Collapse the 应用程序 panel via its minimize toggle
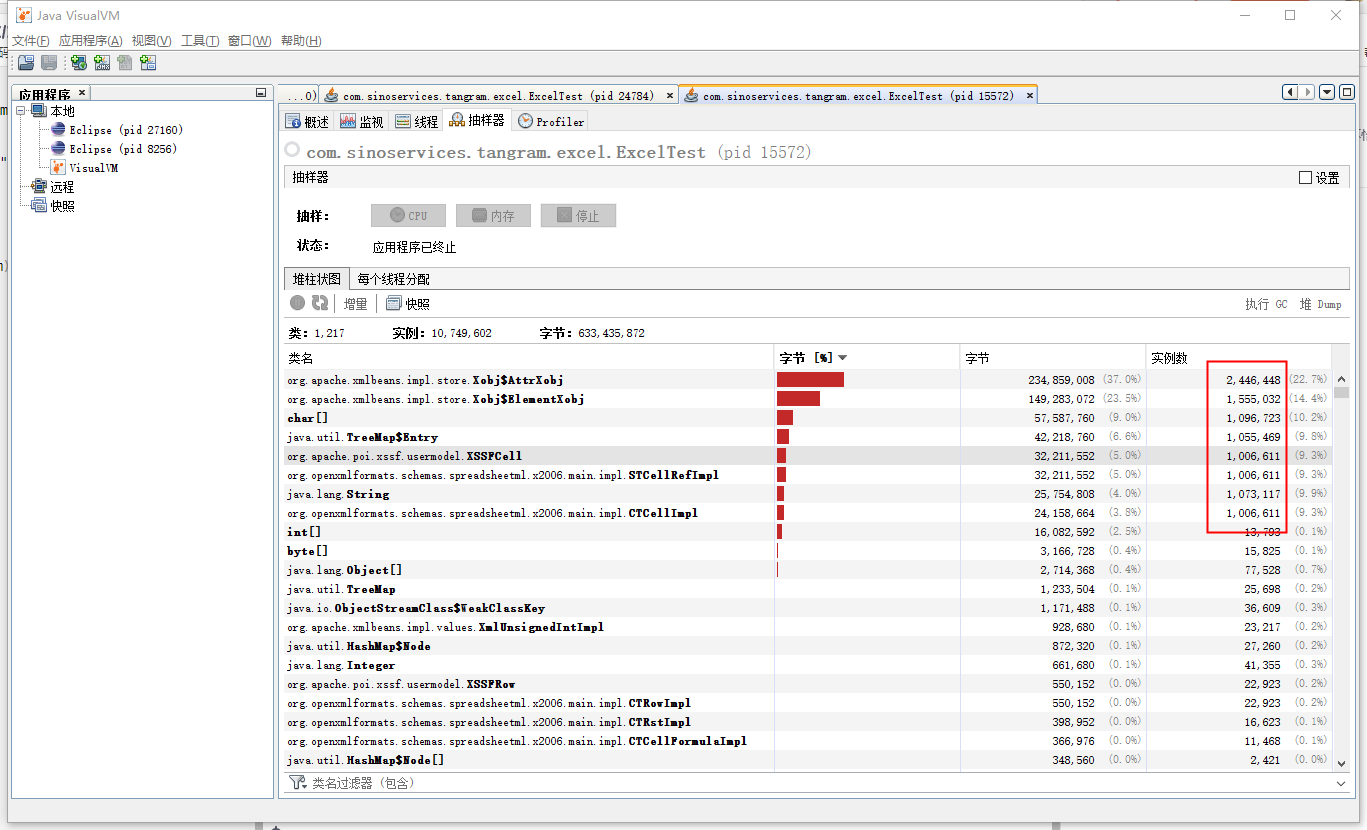This screenshot has width=1367, height=830. [260, 91]
